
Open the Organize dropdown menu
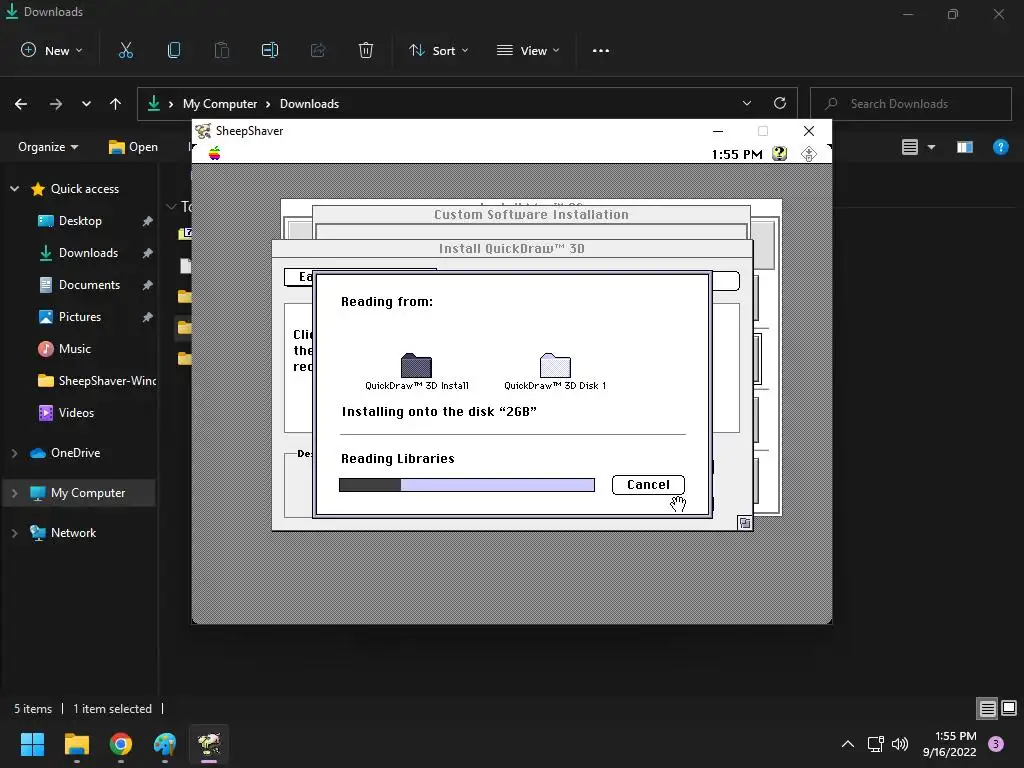click(48, 147)
